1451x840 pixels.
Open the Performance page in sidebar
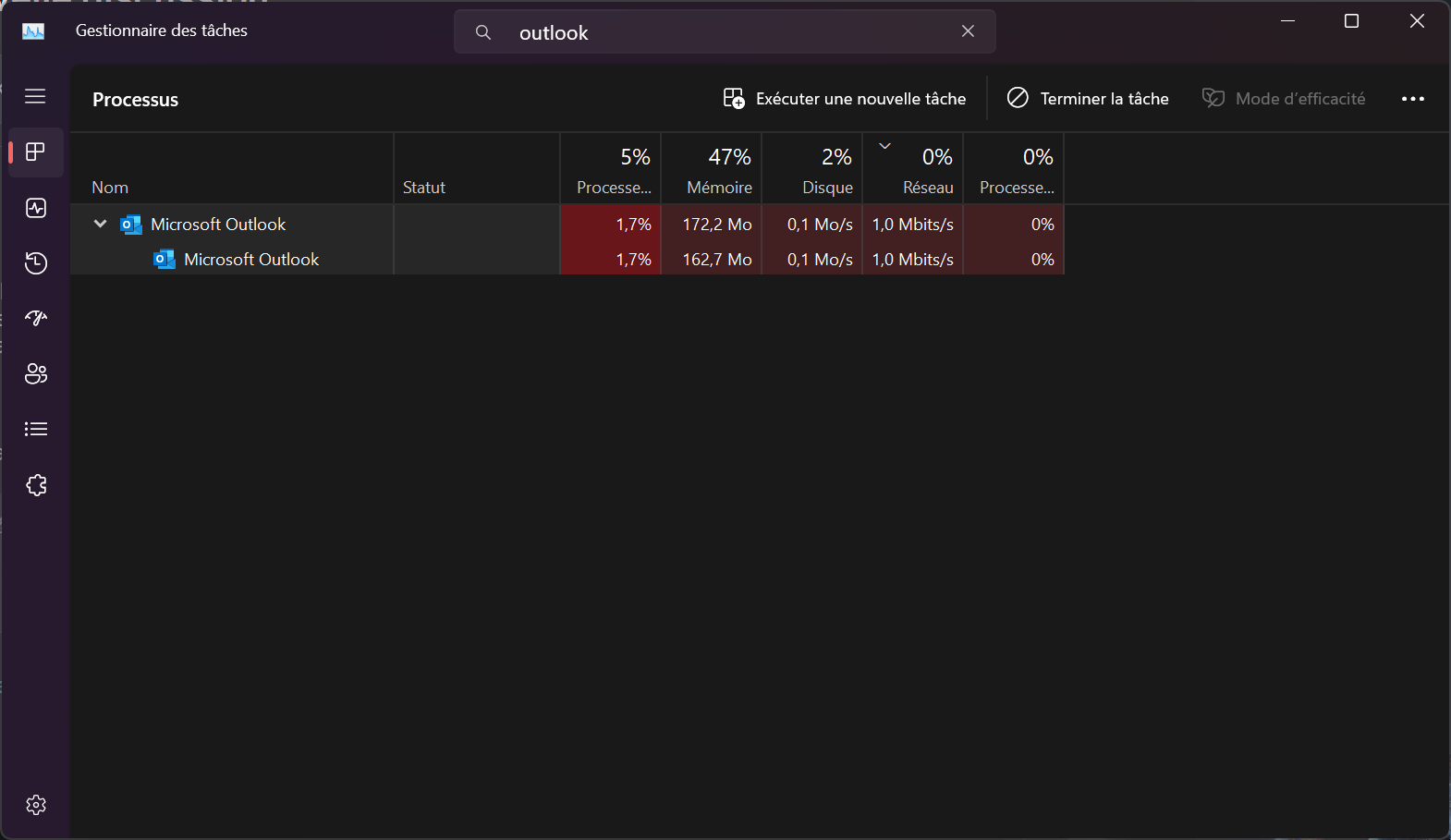36,208
